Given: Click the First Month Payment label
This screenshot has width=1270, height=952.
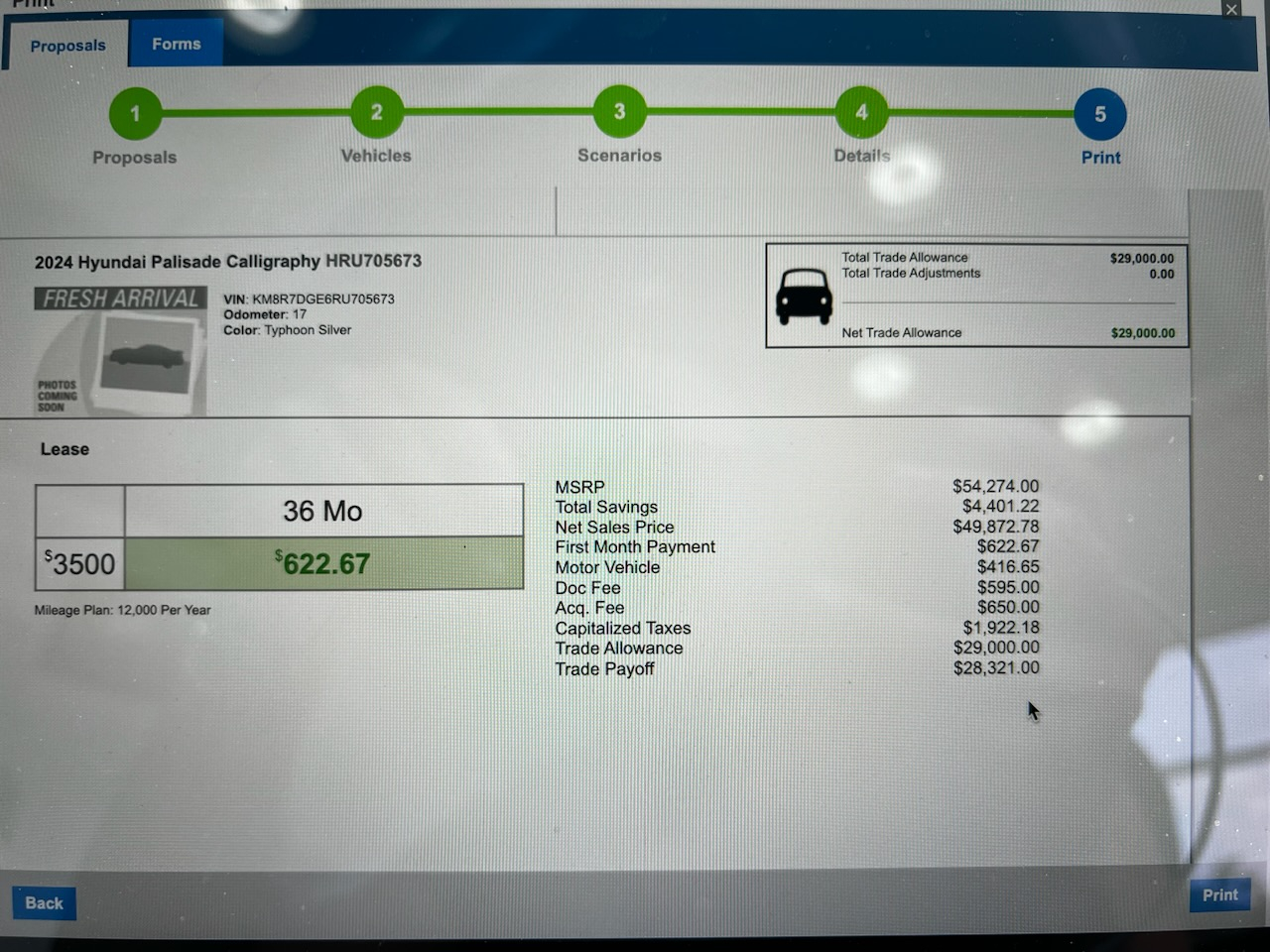Looking at the screenshot, I should [x=635, y=546].
